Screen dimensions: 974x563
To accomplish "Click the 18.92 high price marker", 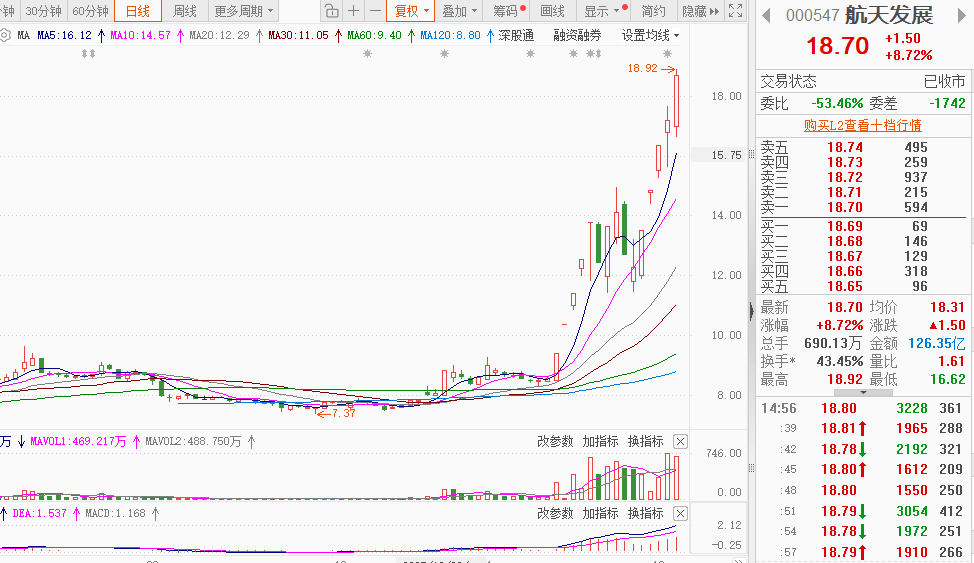I will coord(651,68).
